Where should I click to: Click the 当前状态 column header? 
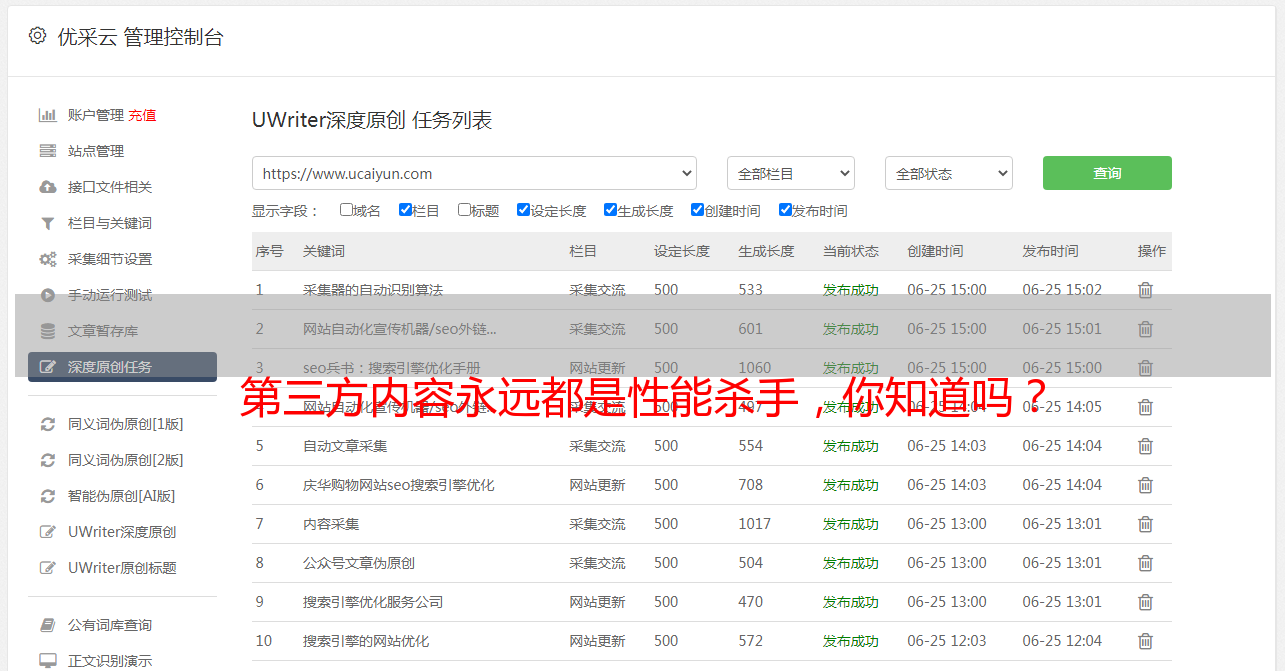pyautogui.click(x=851, y=251)
